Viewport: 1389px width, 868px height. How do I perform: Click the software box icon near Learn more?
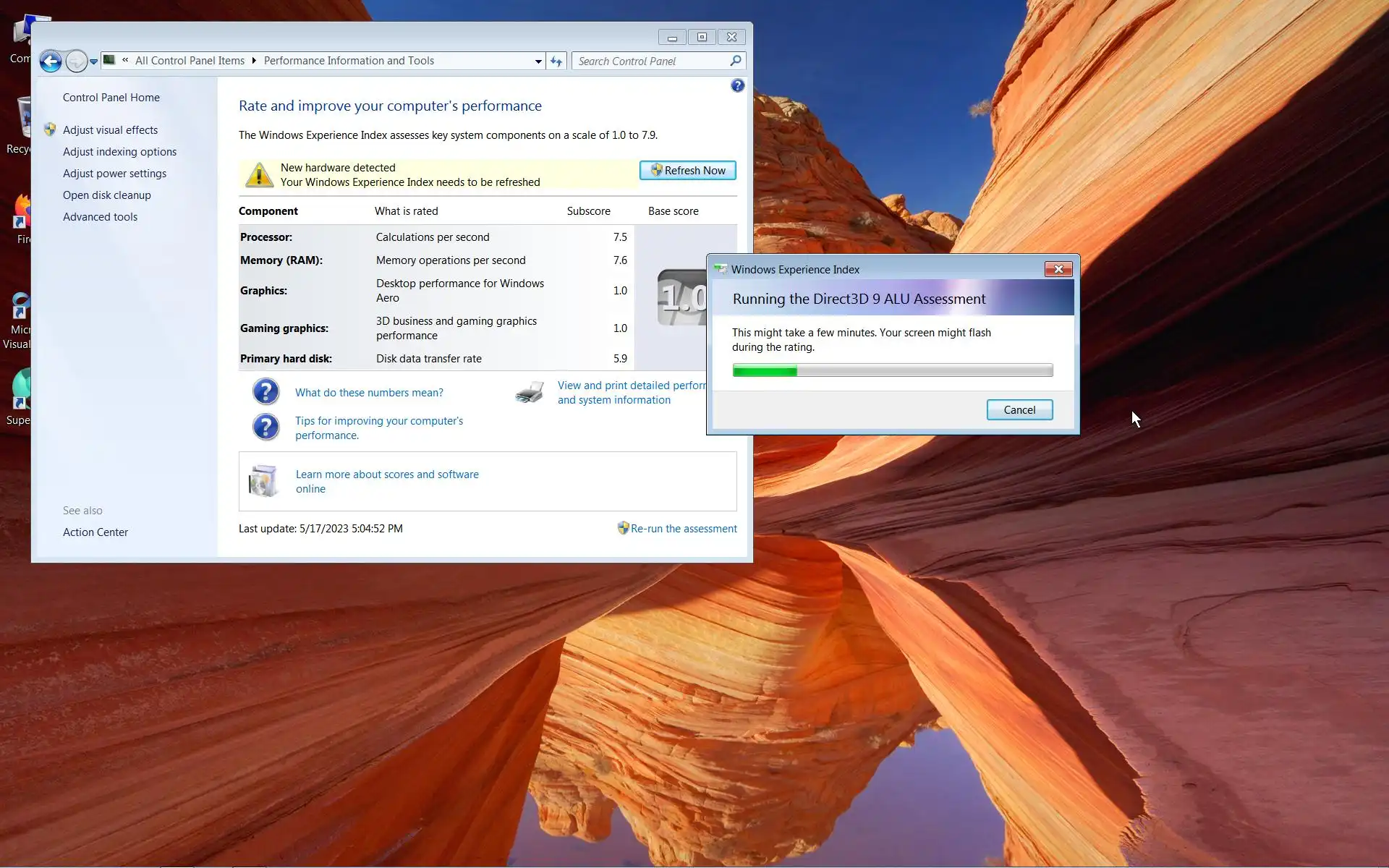pos(263,481)
